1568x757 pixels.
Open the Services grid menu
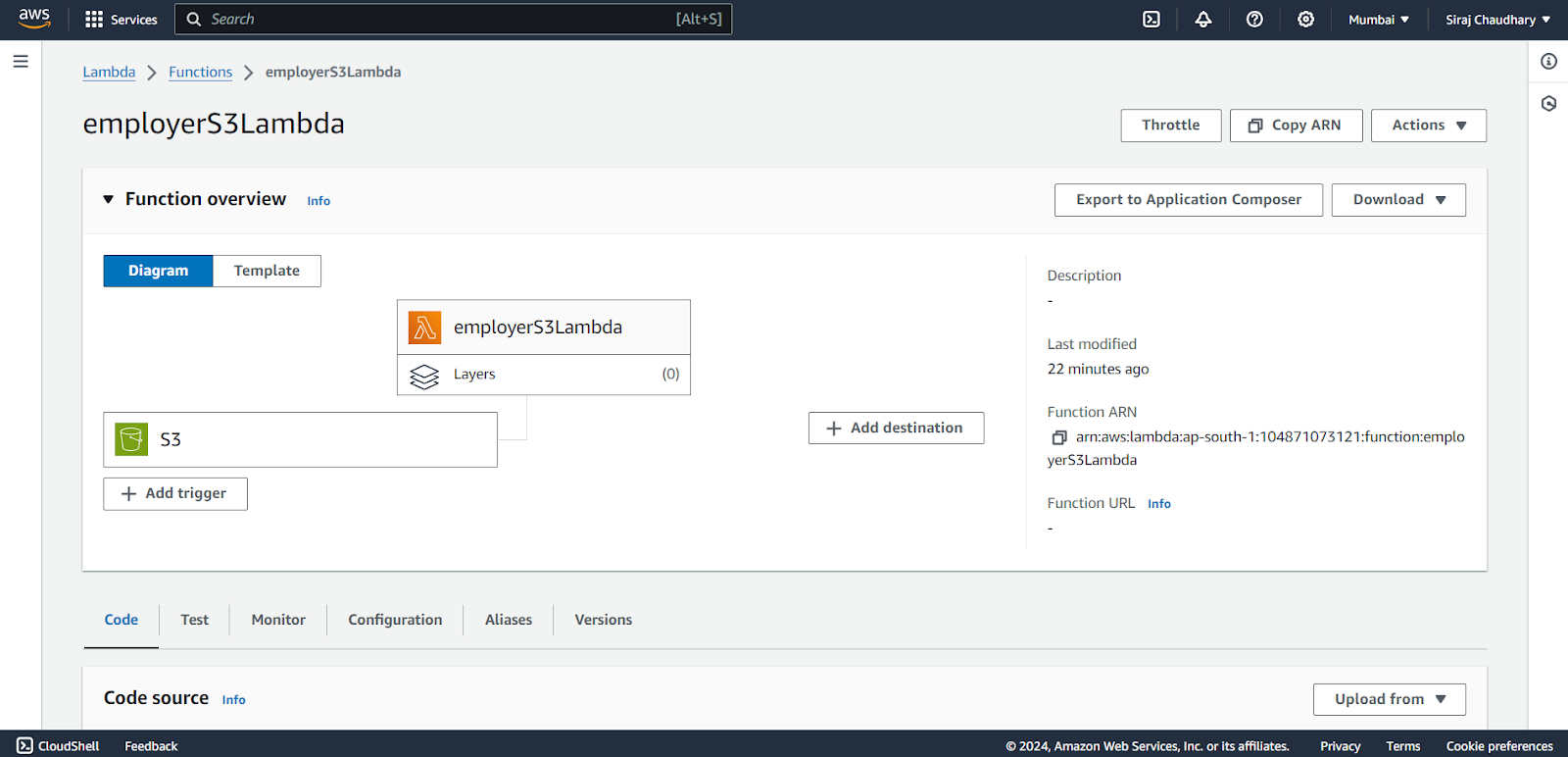pyautogui.click(x=121, y=20)
